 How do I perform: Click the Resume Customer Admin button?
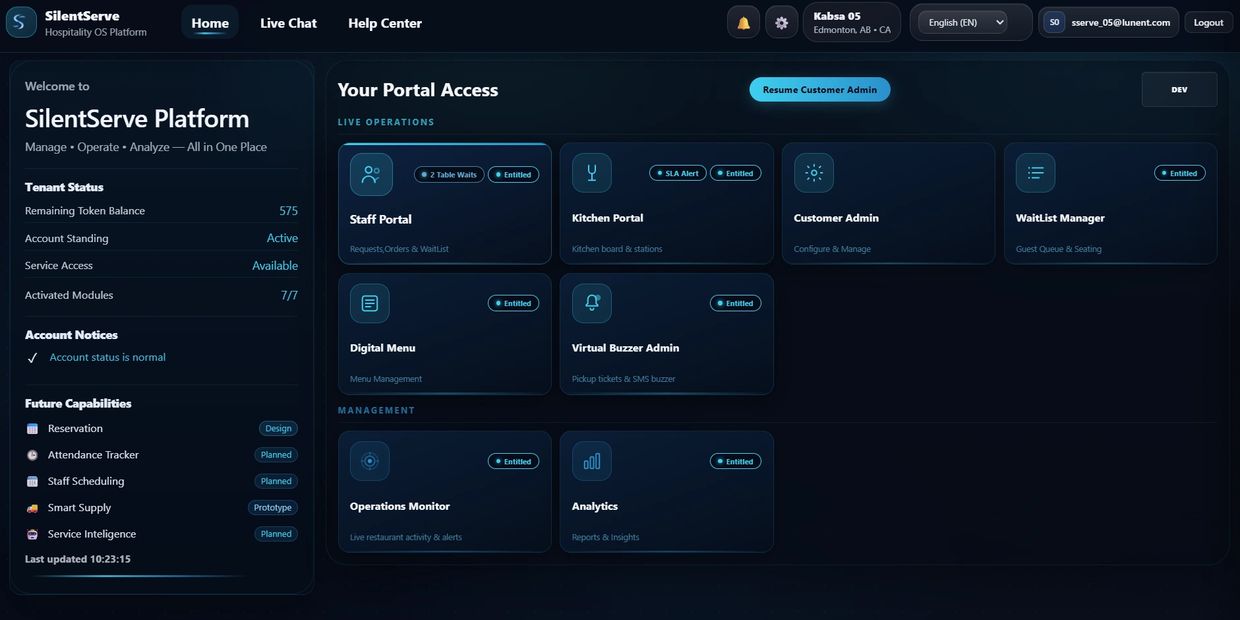pyautogui.click(x=819, y=89)
